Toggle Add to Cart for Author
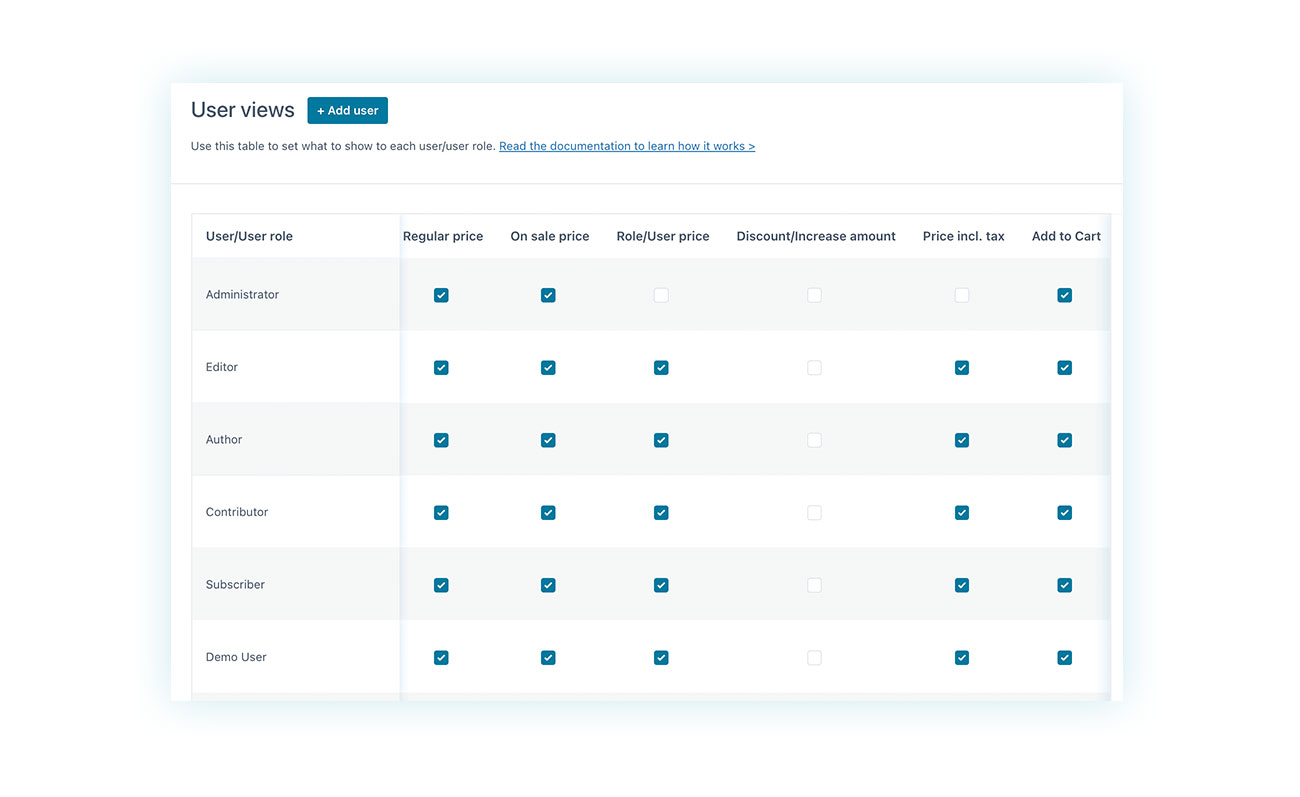 point(1065,440)
